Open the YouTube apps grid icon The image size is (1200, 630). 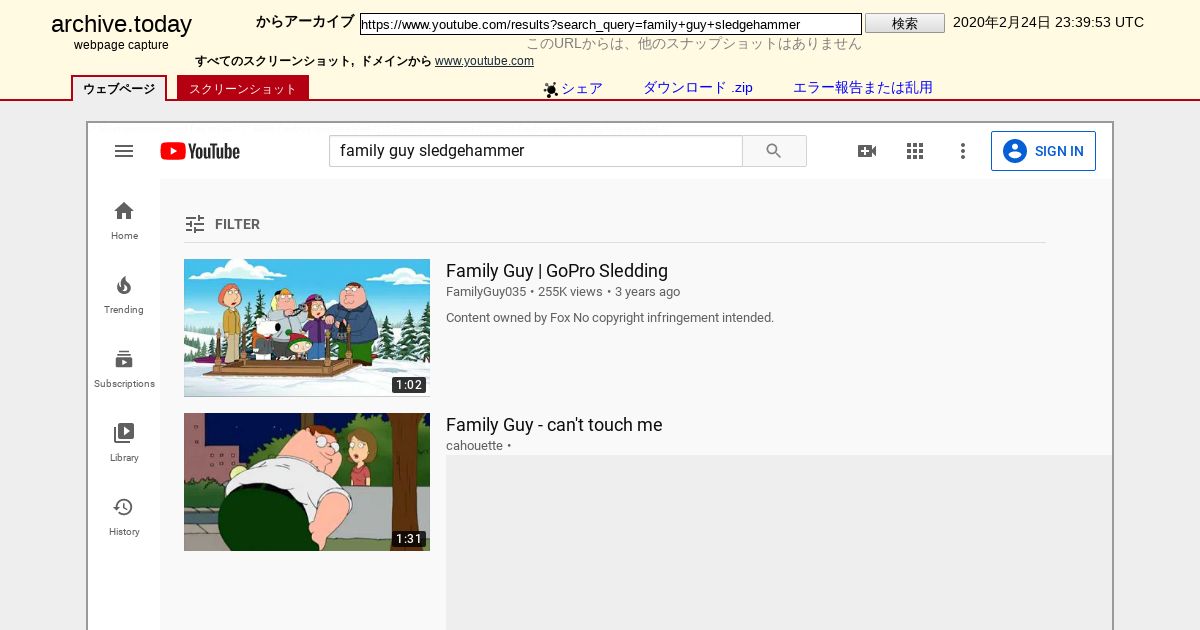point(915,151)
